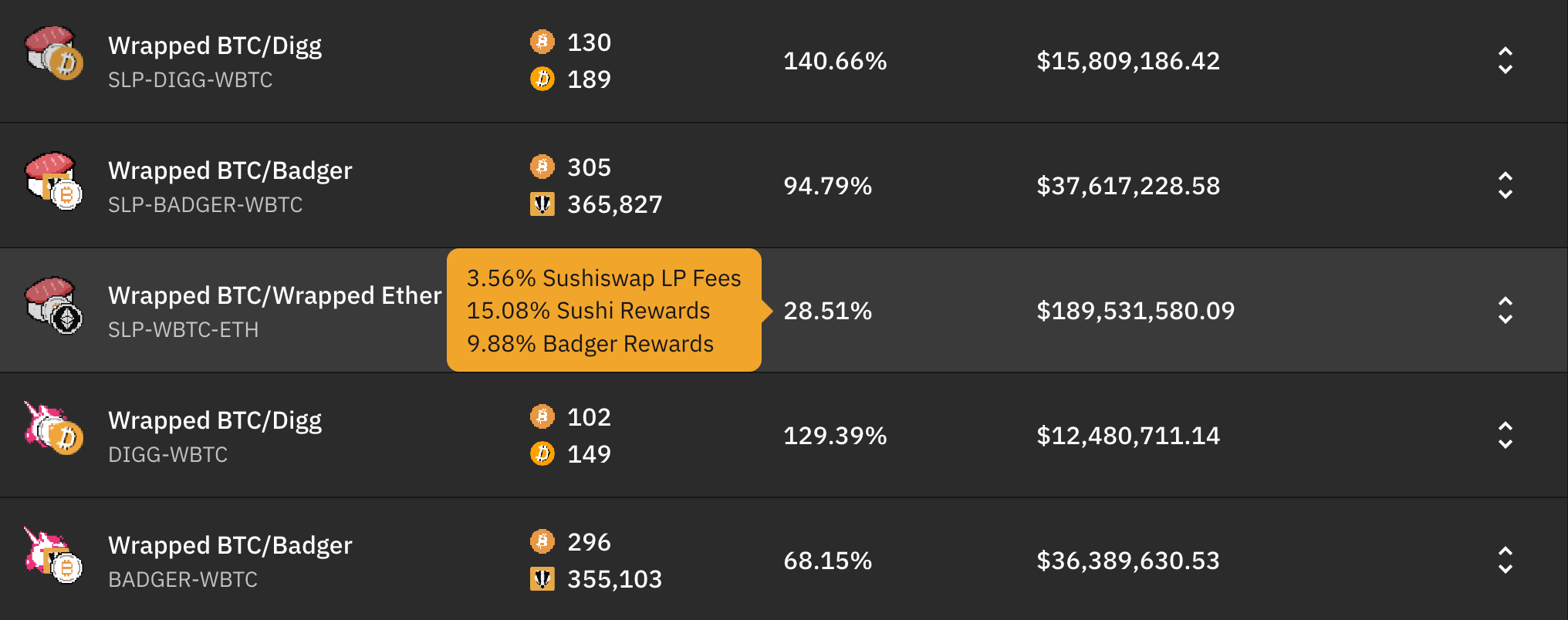This screenshot has width=1568, height=620.
Task: Click the DIGG-WBTC unicorn vault icon
Action: pos(53,428)
